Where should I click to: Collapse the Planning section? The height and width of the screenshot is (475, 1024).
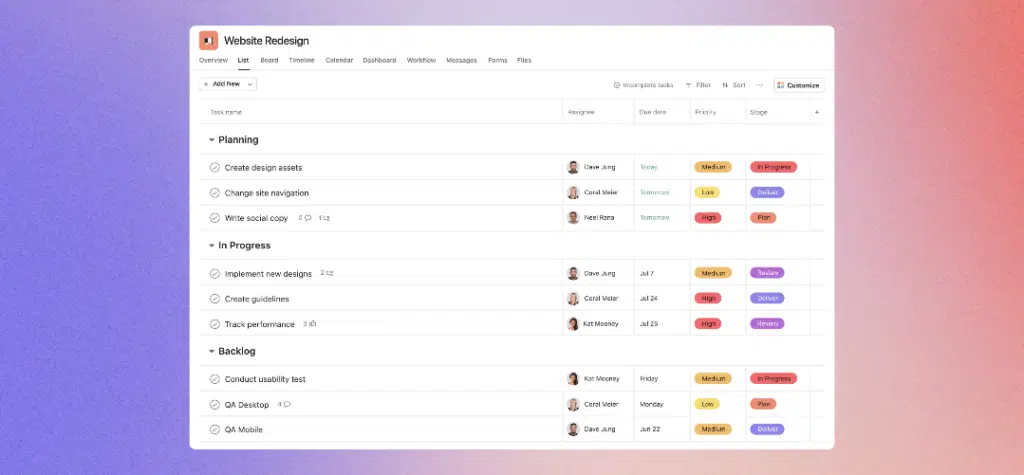click(211, 140)
